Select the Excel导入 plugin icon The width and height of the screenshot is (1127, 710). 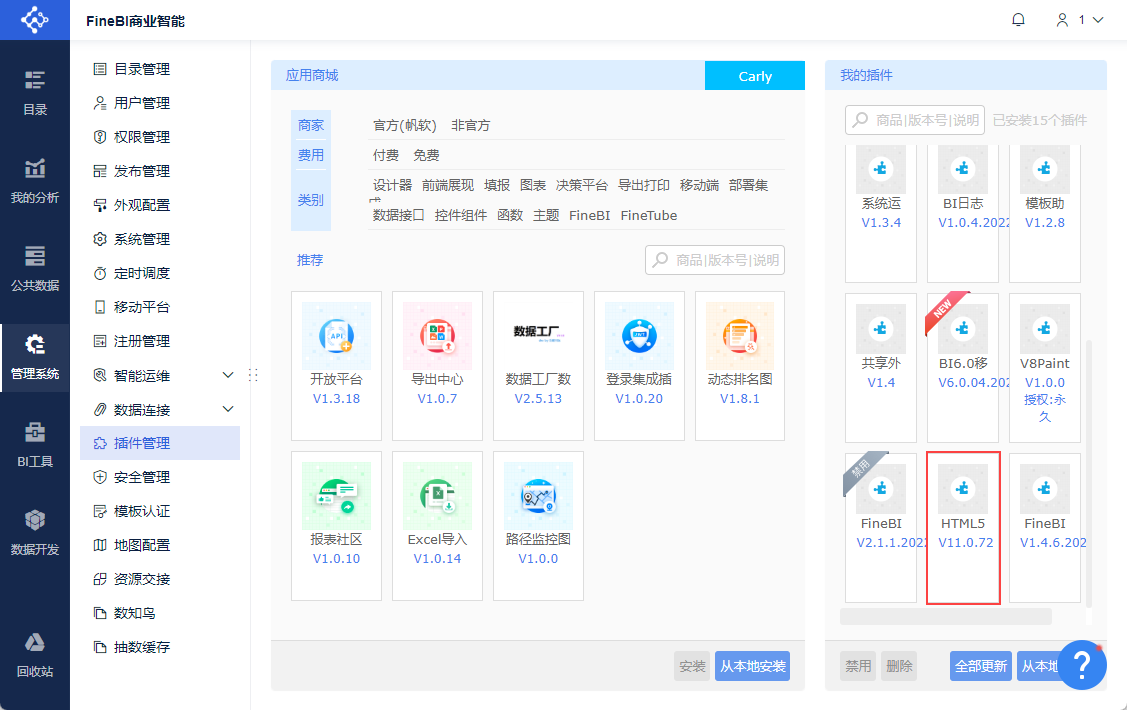[x=437, y=496]
